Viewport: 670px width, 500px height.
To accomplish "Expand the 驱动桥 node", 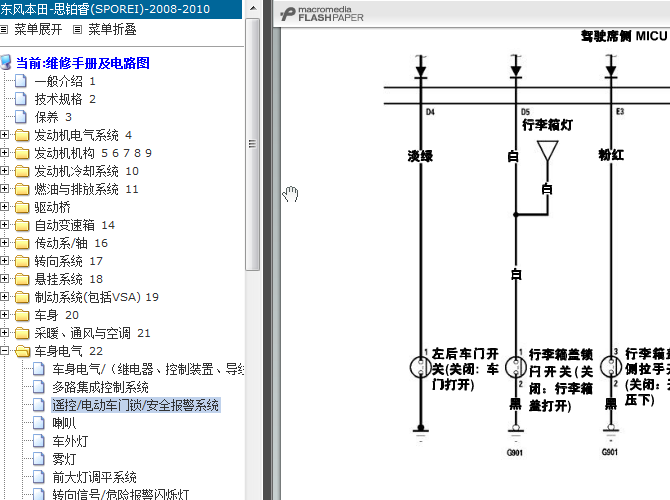I will coord(4,206).
